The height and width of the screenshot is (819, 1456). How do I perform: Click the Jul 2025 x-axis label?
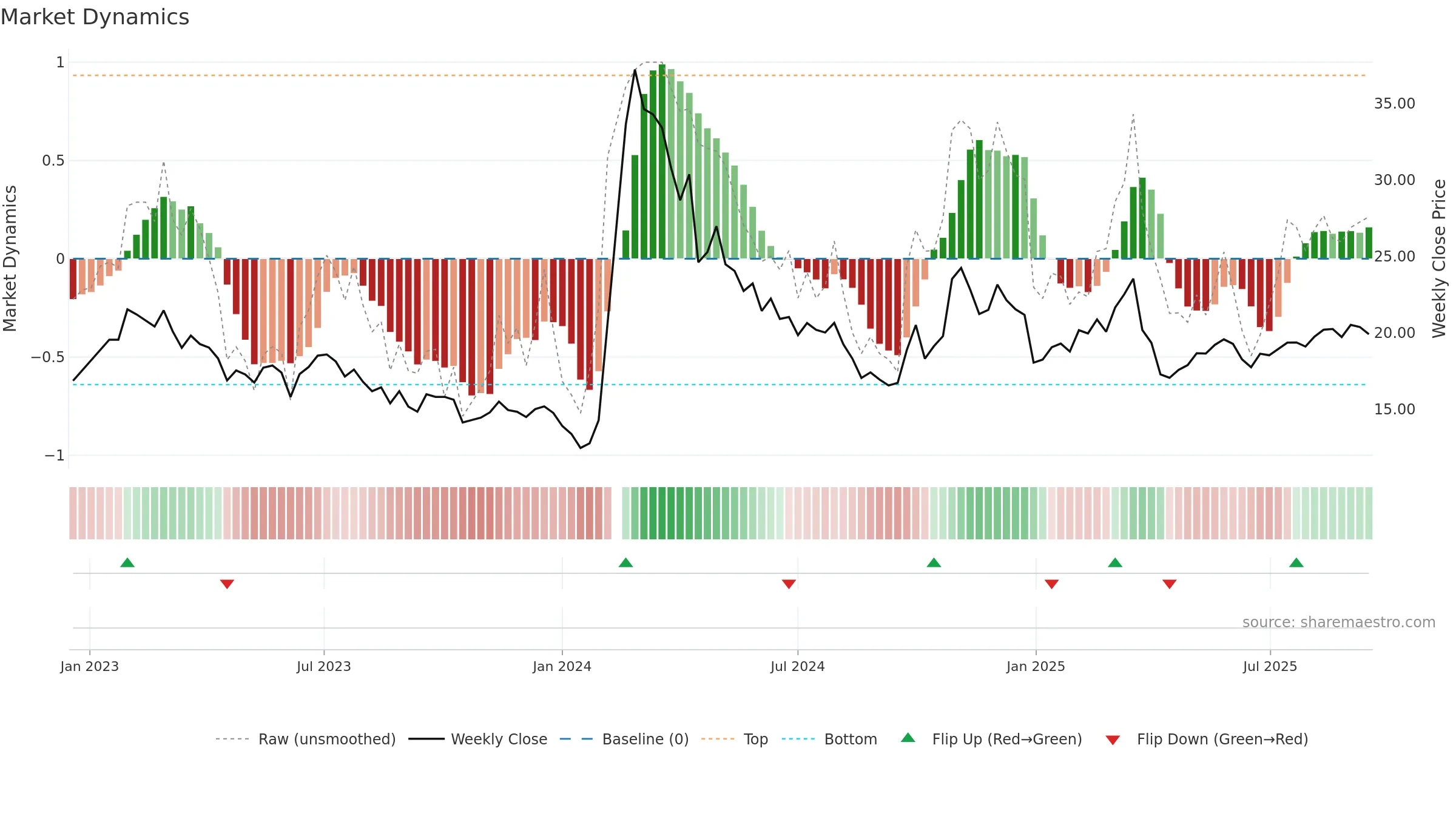coord(1270,666)
